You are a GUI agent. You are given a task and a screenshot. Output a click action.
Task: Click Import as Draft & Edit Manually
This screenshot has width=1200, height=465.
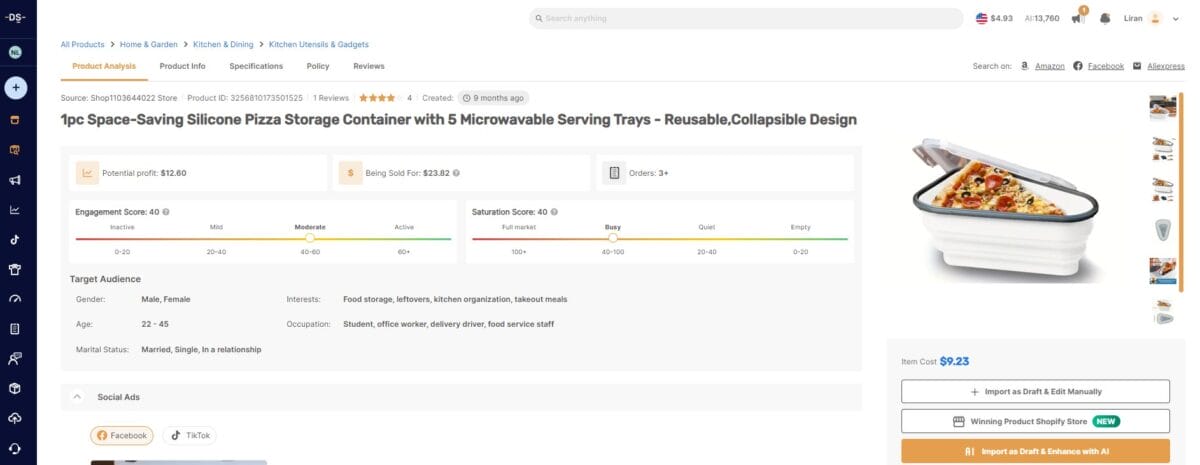coord(1035,391)
